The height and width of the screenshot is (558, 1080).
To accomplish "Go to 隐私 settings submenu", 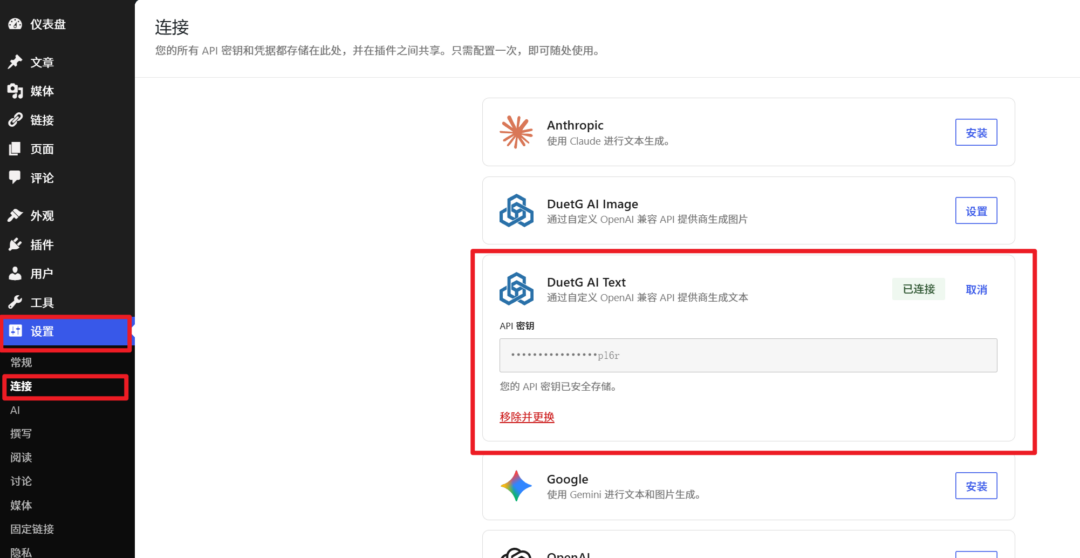I will tap(21, 552).
